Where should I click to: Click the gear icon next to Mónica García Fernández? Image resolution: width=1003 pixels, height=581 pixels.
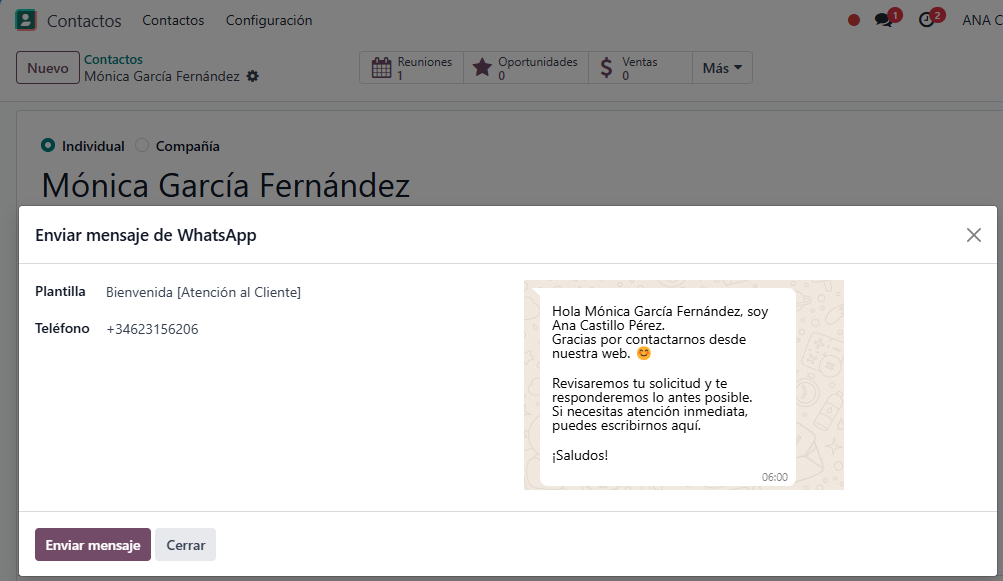coord(253,76)
